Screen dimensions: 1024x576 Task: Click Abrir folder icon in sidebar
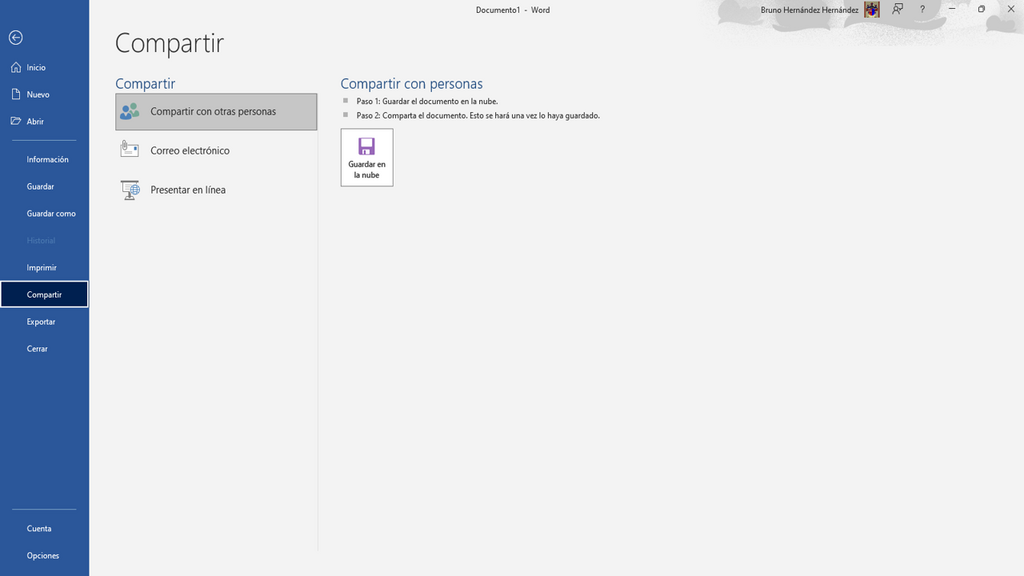tap(16, 121)
